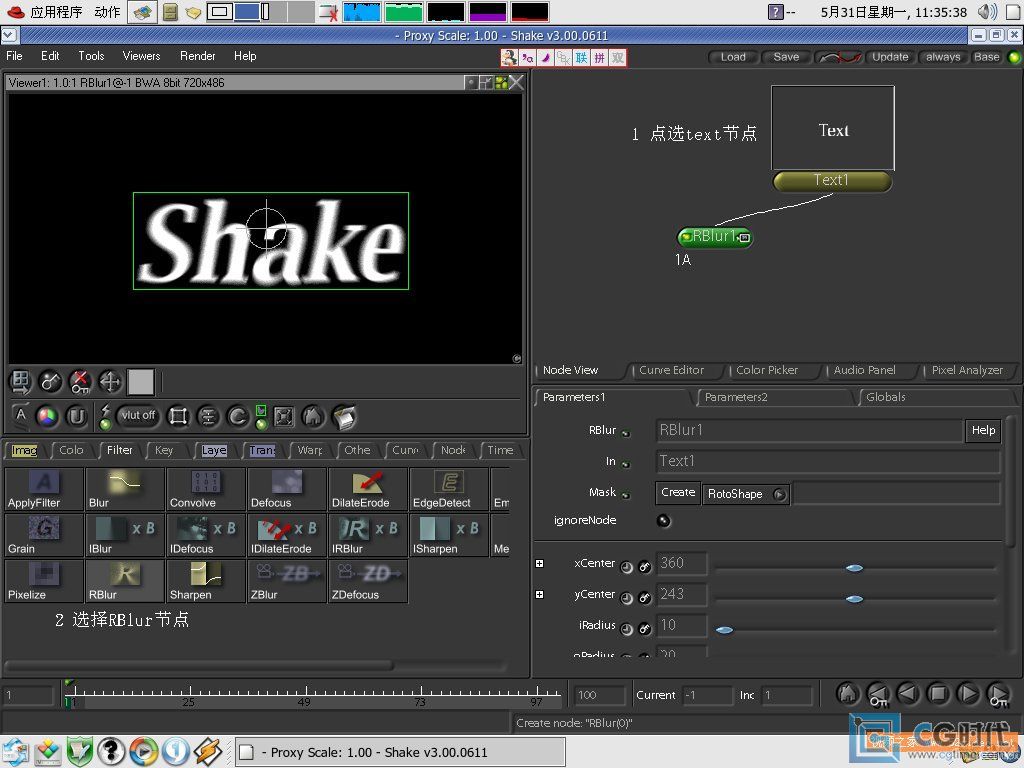Toggle iRadius autokey clock button
The height and width of the screenshot is (768, 1024).
pyautogui.click(x=626, y=630)
